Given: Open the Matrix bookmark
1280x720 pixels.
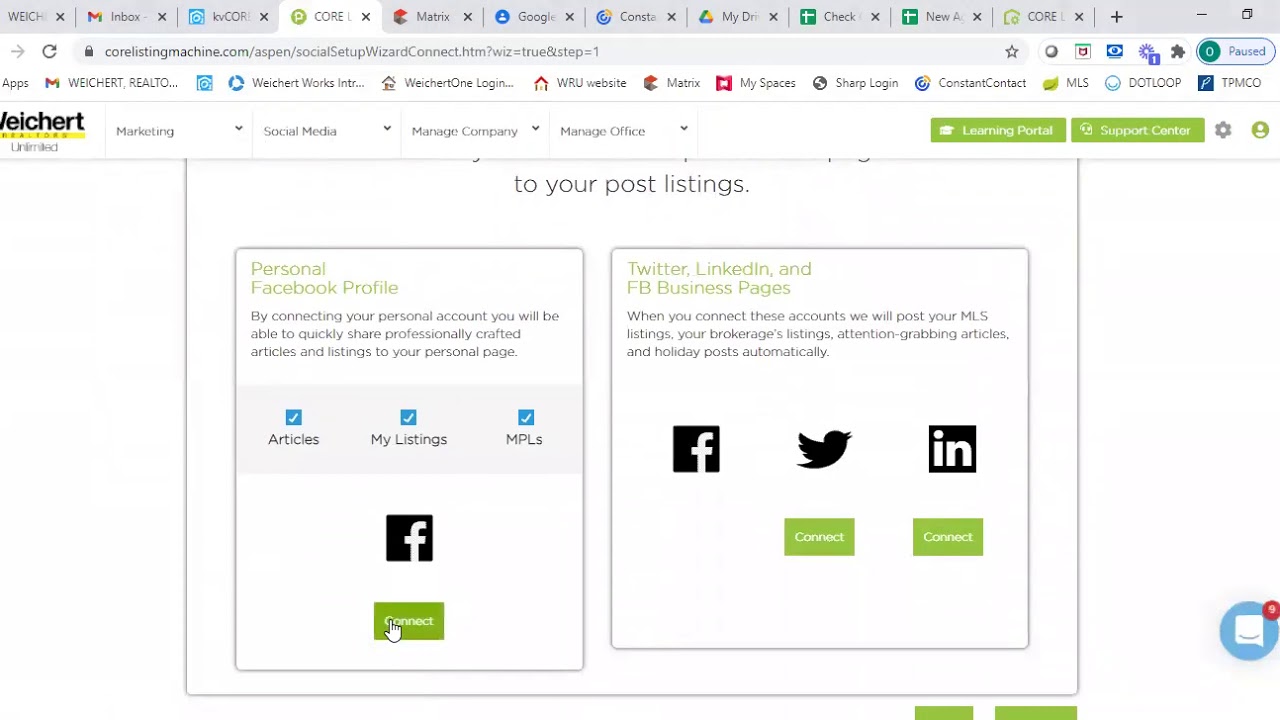Looking at the screenshot, I should point(671,83).
